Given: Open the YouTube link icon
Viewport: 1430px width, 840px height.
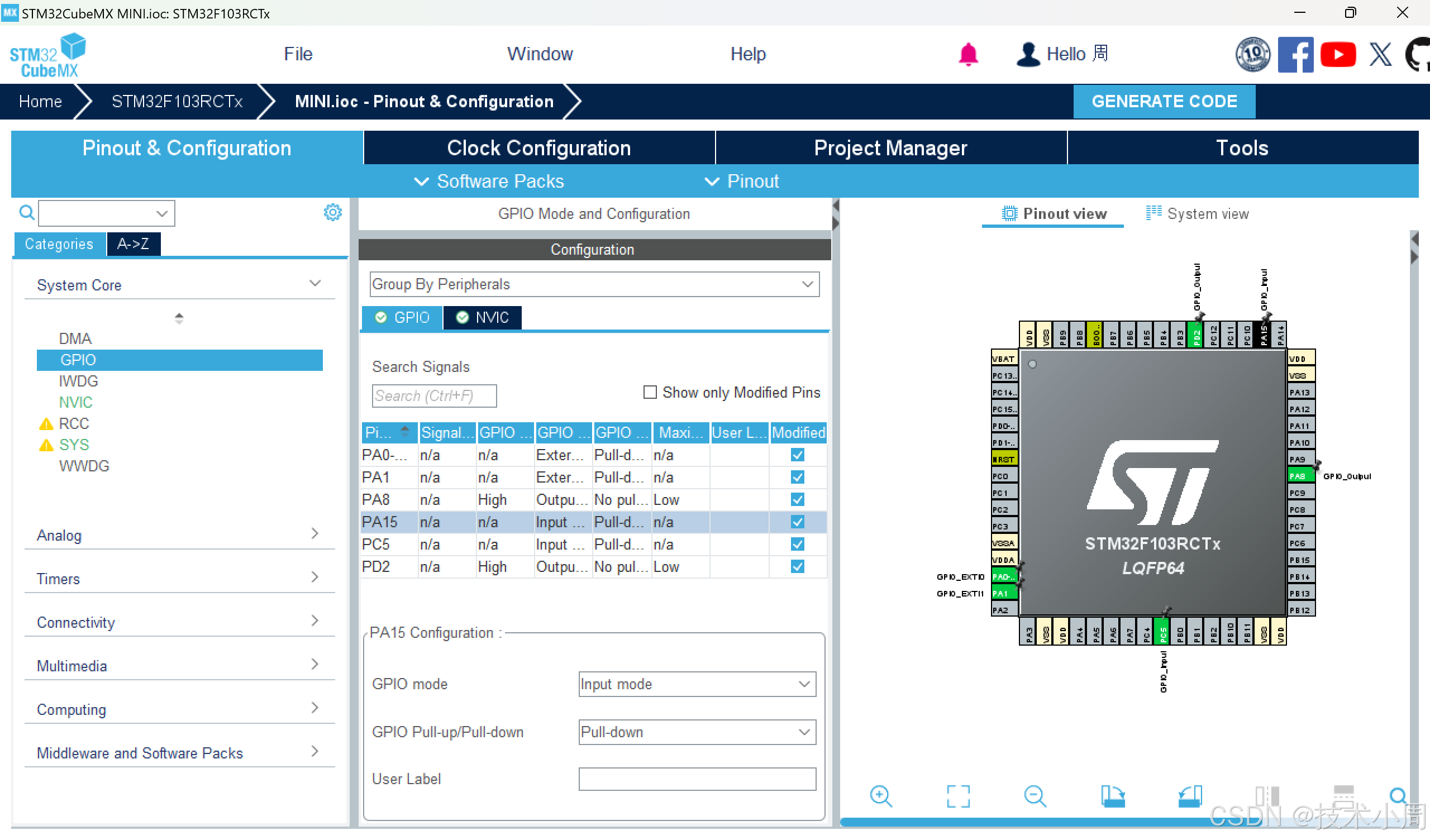Looking at the screenshot, I should tap(1337, 55).
